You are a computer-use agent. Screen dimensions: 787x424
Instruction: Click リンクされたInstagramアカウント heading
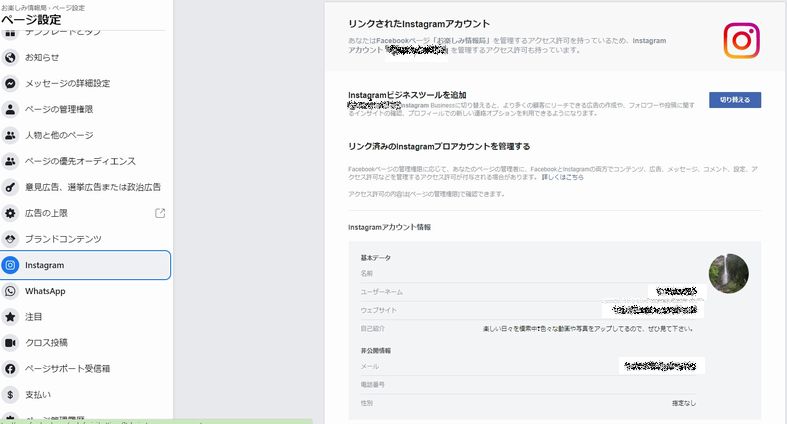click(x=419, y=24)
